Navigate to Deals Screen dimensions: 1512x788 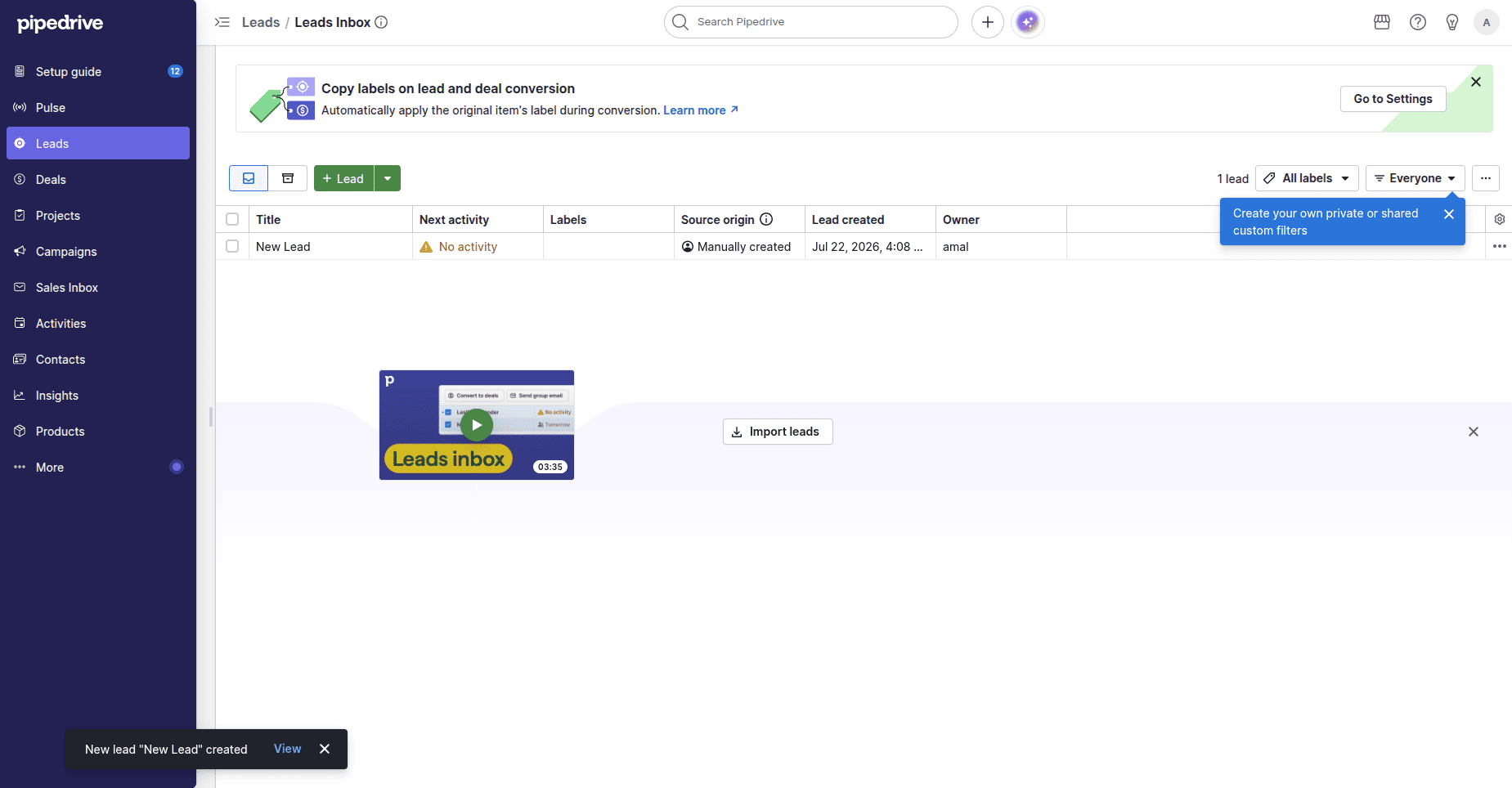pyautogui.click(x=98, y=179)
